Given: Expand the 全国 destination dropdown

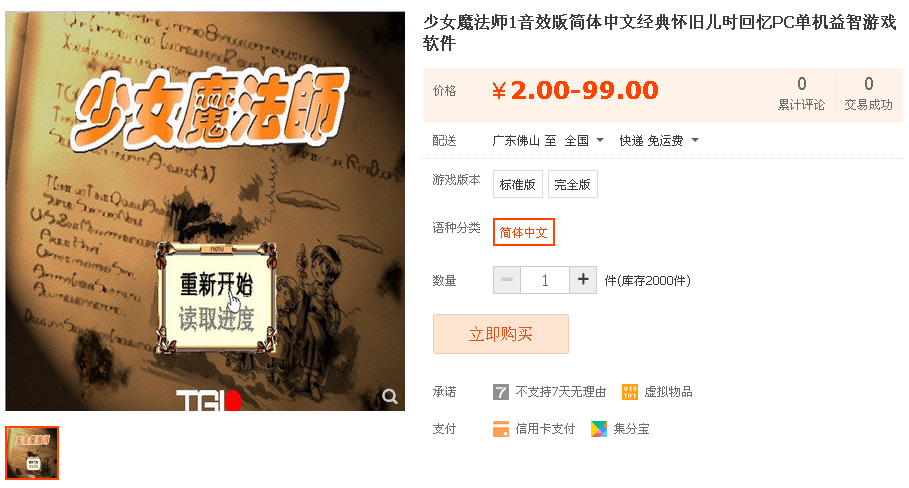Looking at the screenshot, I should (584, 140).
